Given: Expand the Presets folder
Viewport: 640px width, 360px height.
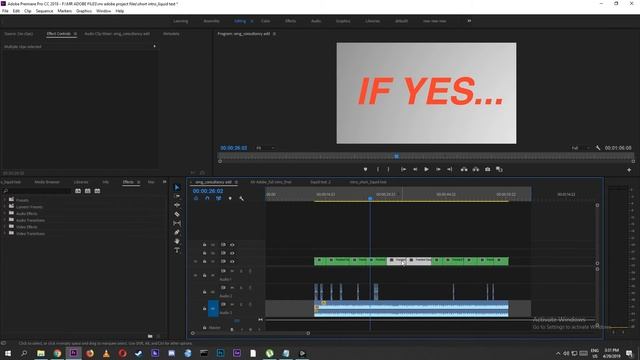Looking at the screenshot, I should click(x=4, y=200).
